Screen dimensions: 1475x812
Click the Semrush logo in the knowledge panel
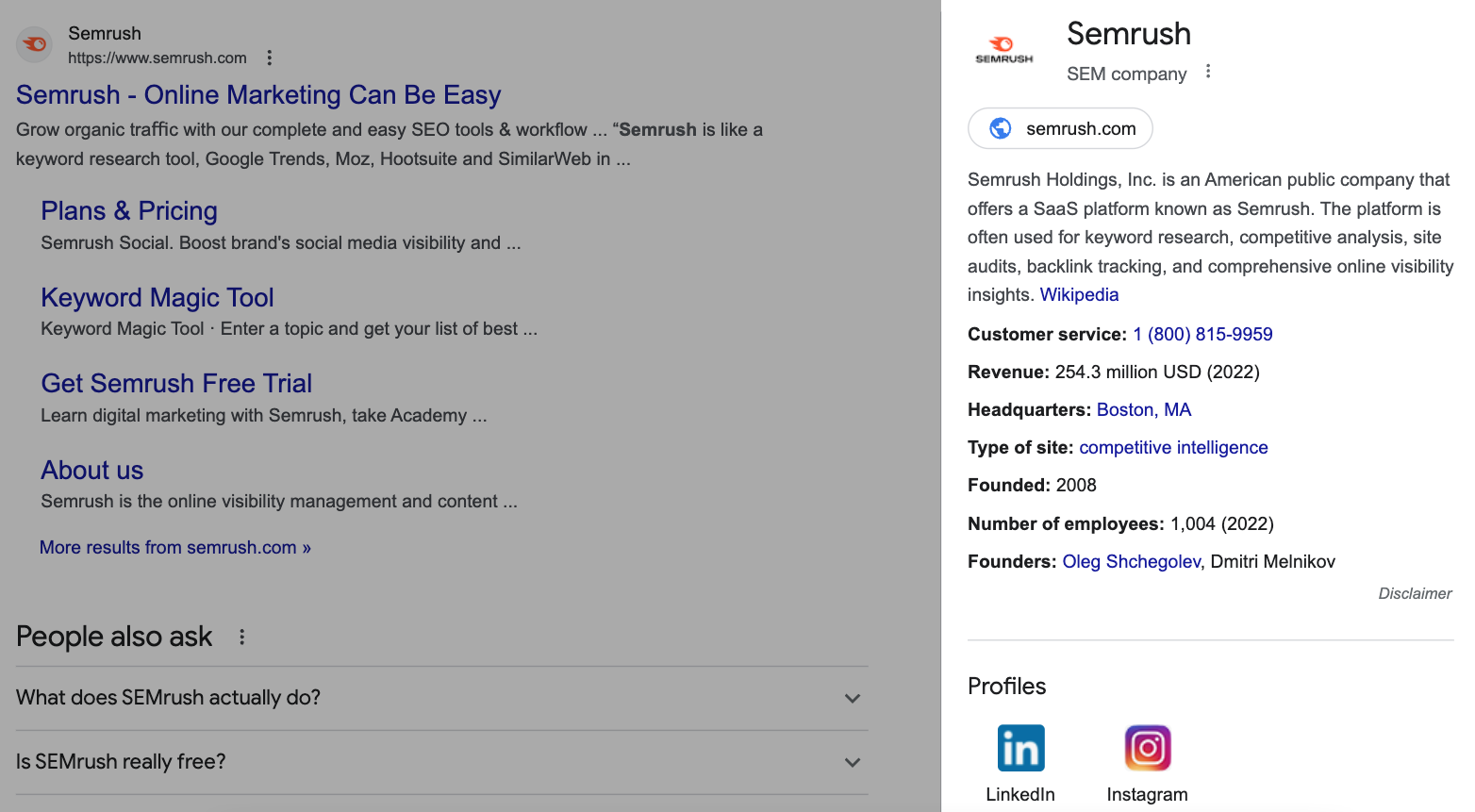1003,49
